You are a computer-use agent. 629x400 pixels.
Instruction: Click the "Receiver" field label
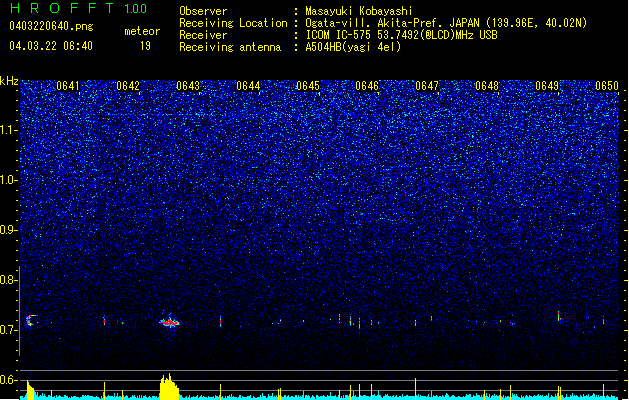[203, 35]
